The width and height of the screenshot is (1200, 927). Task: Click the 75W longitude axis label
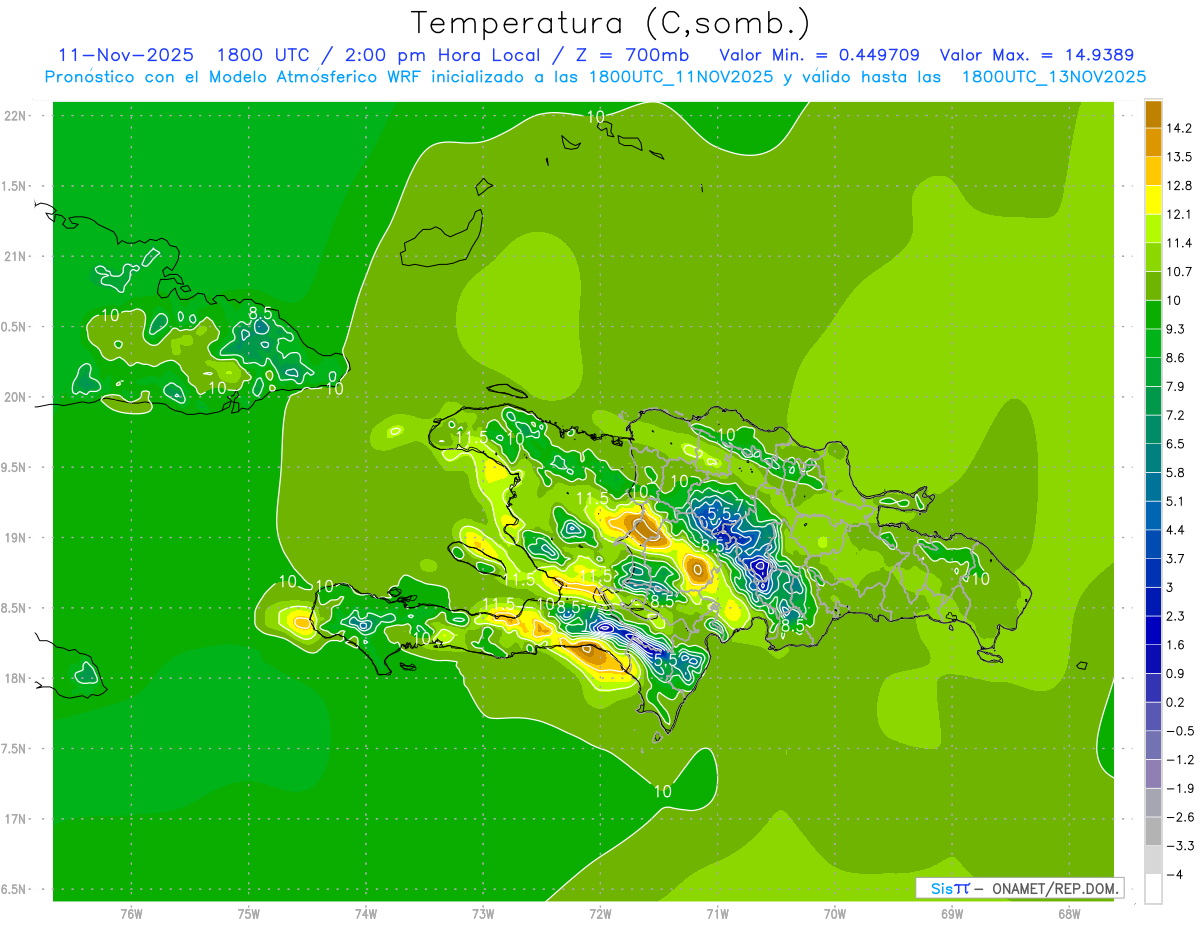pyautogui.click(x=249, y=914)
